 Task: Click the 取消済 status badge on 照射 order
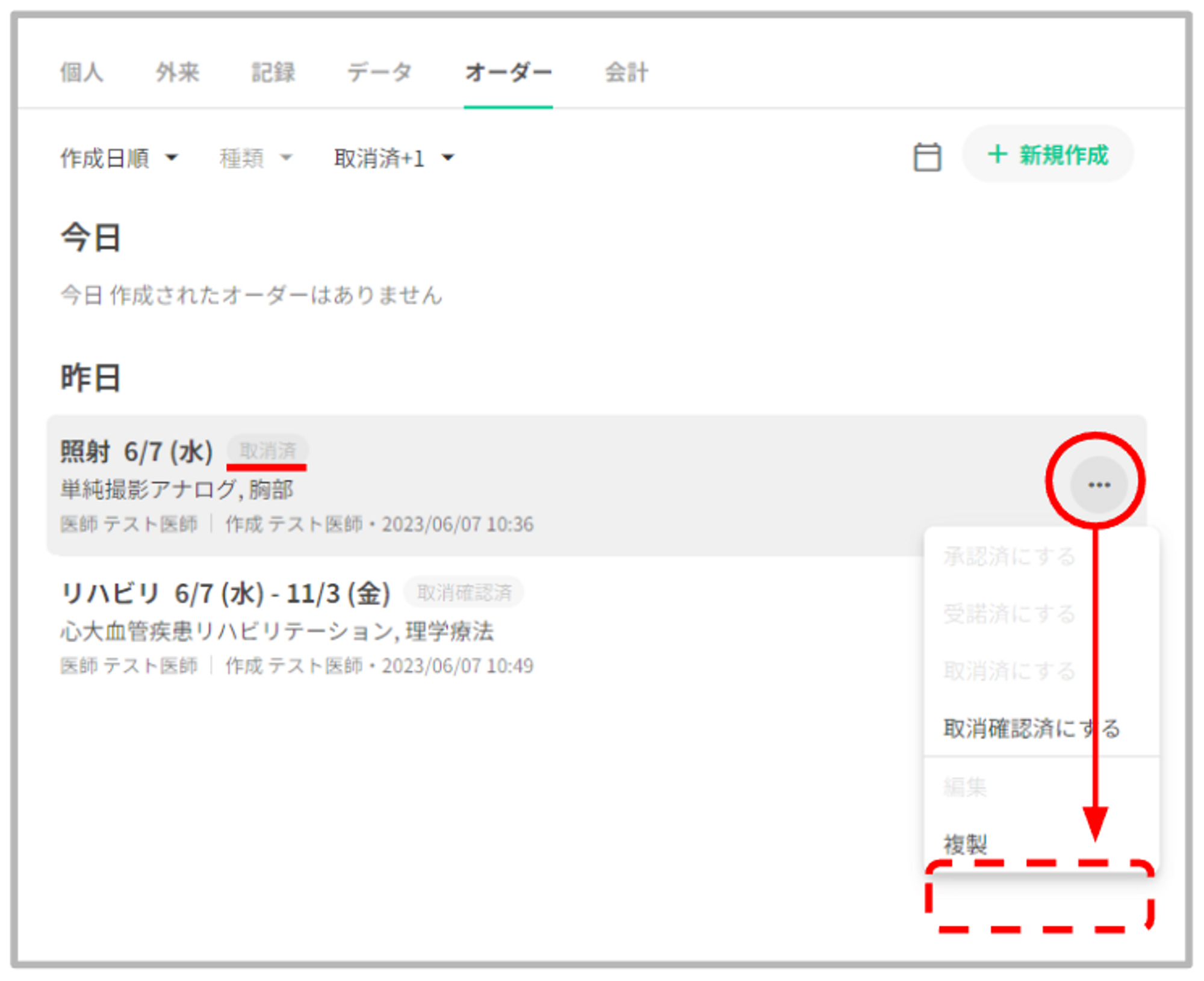pyautogui.click(x=268, y=450)
